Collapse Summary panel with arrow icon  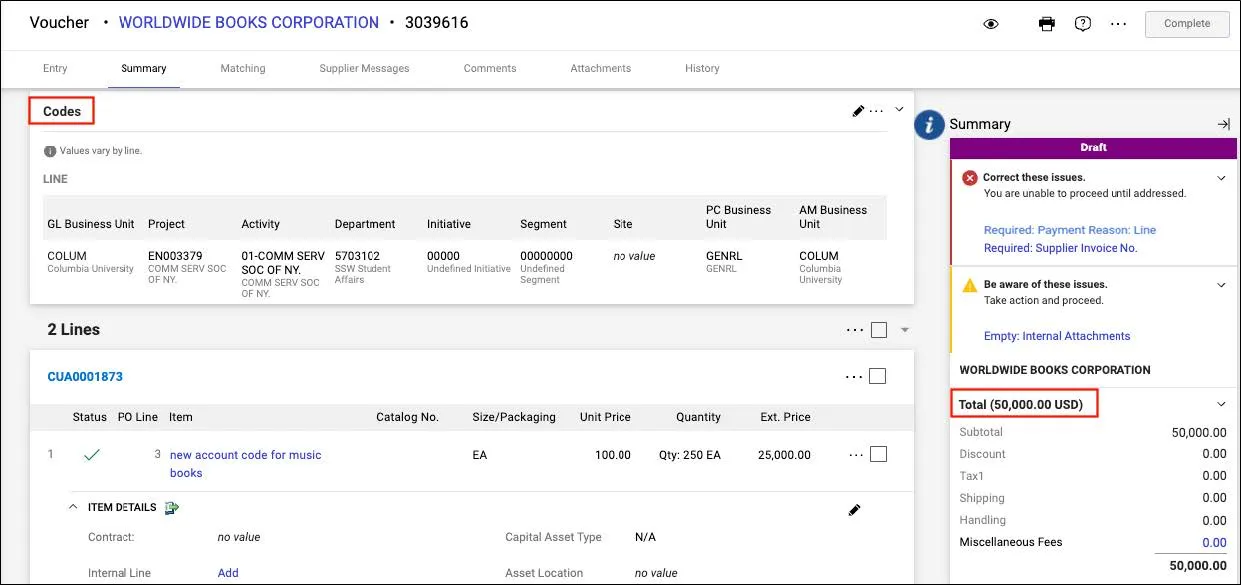[1223, 124]
